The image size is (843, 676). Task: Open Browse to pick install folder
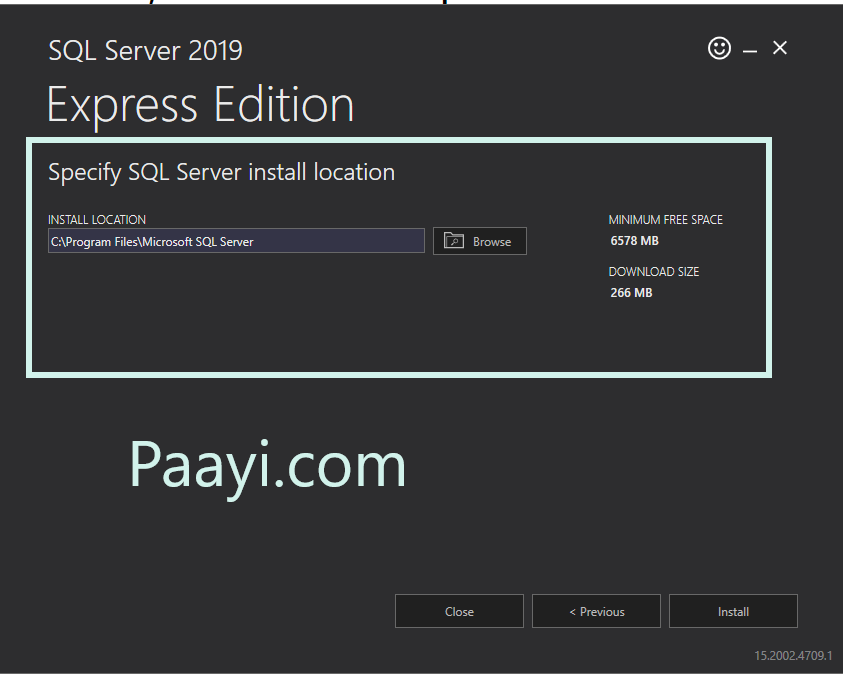pos(479,240)
